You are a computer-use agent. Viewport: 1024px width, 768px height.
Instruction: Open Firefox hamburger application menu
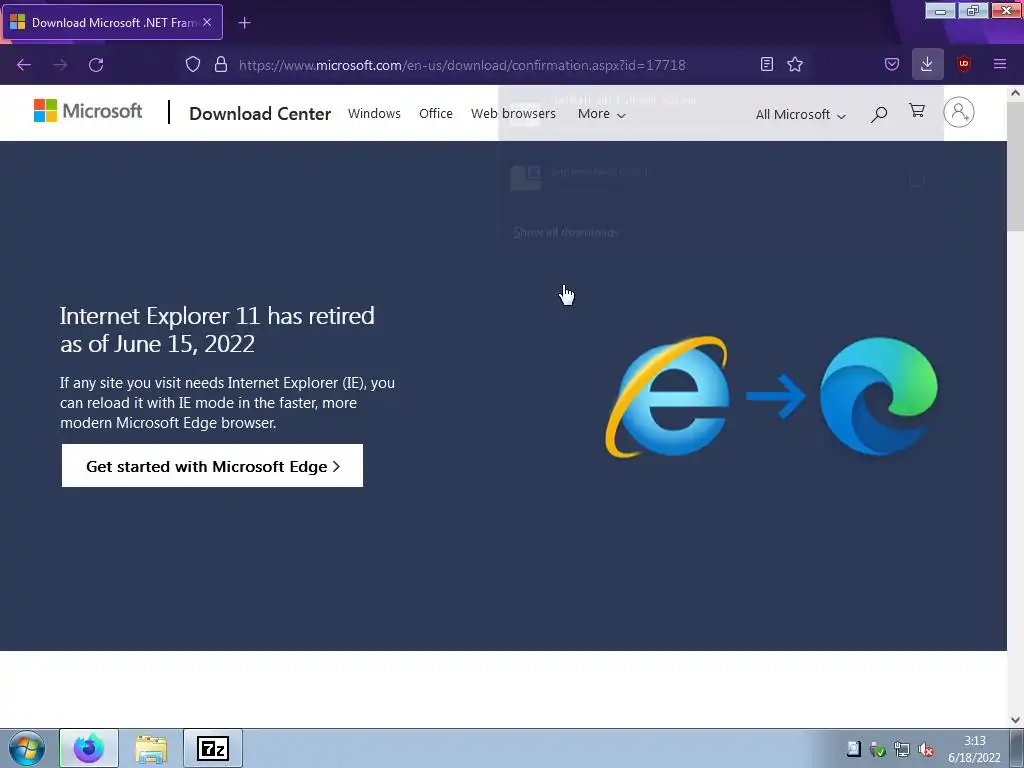click(x=999, y=64)
